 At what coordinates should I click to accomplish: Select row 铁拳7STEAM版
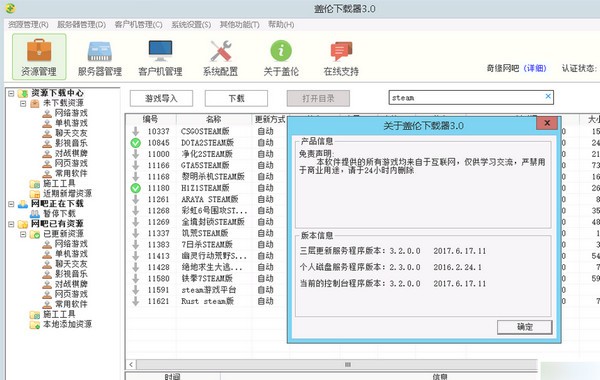click(x=207, y=278)
